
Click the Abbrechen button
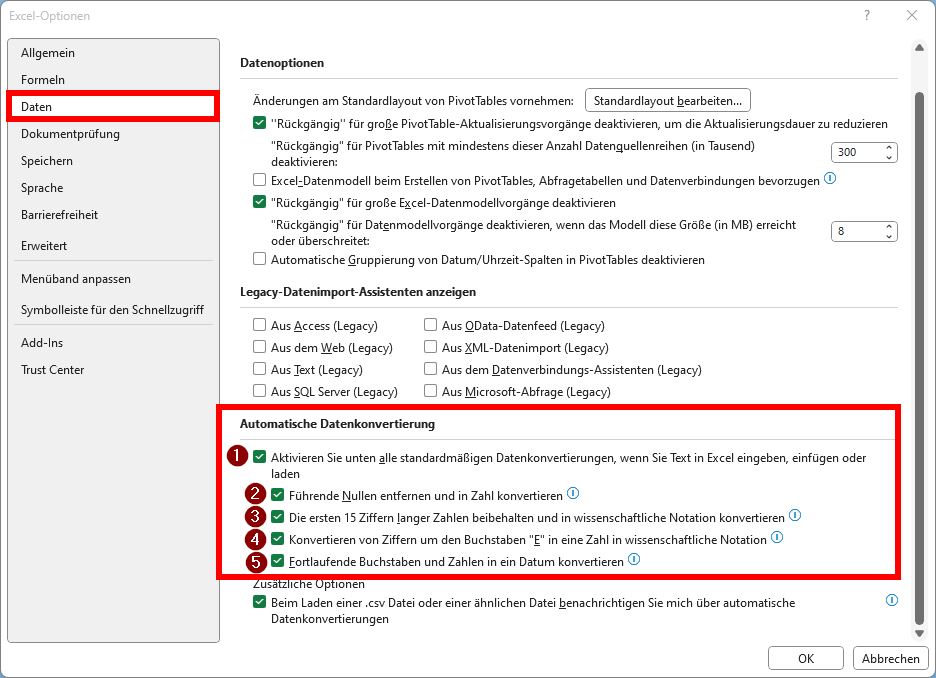pos(890,658)
